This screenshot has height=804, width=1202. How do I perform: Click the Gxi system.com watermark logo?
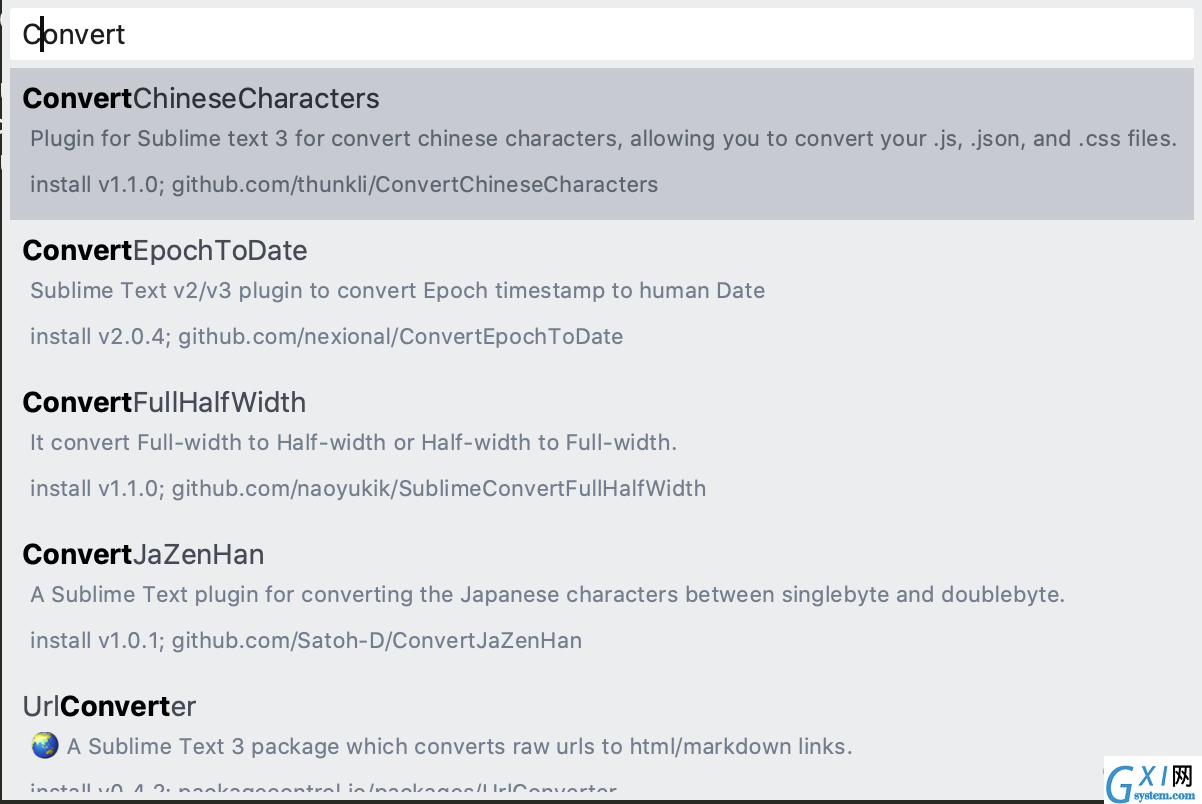1151,780
